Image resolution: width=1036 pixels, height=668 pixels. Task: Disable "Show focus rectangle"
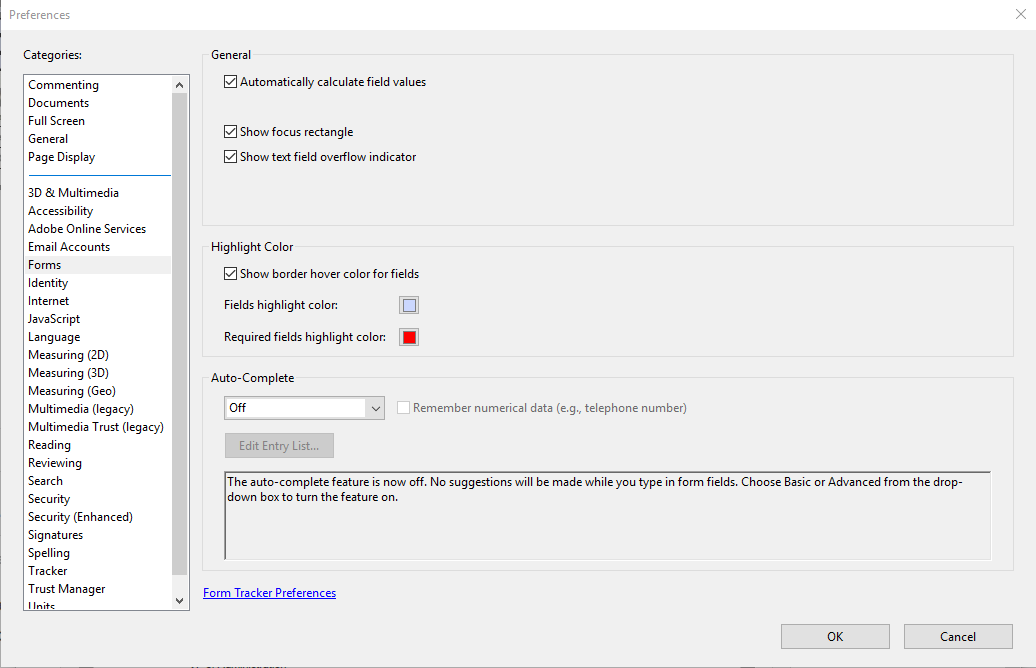tap(230, 131)
